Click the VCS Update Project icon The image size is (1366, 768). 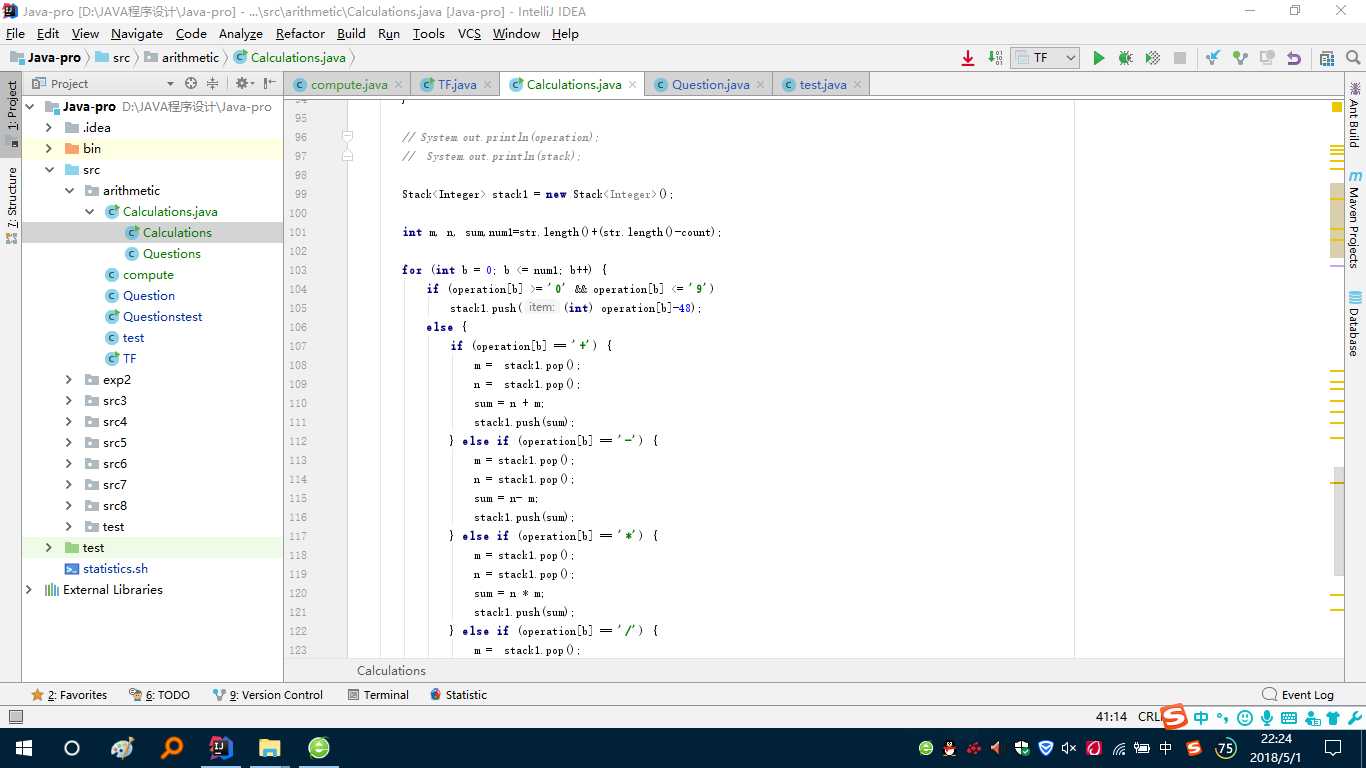click(1213, 58)
